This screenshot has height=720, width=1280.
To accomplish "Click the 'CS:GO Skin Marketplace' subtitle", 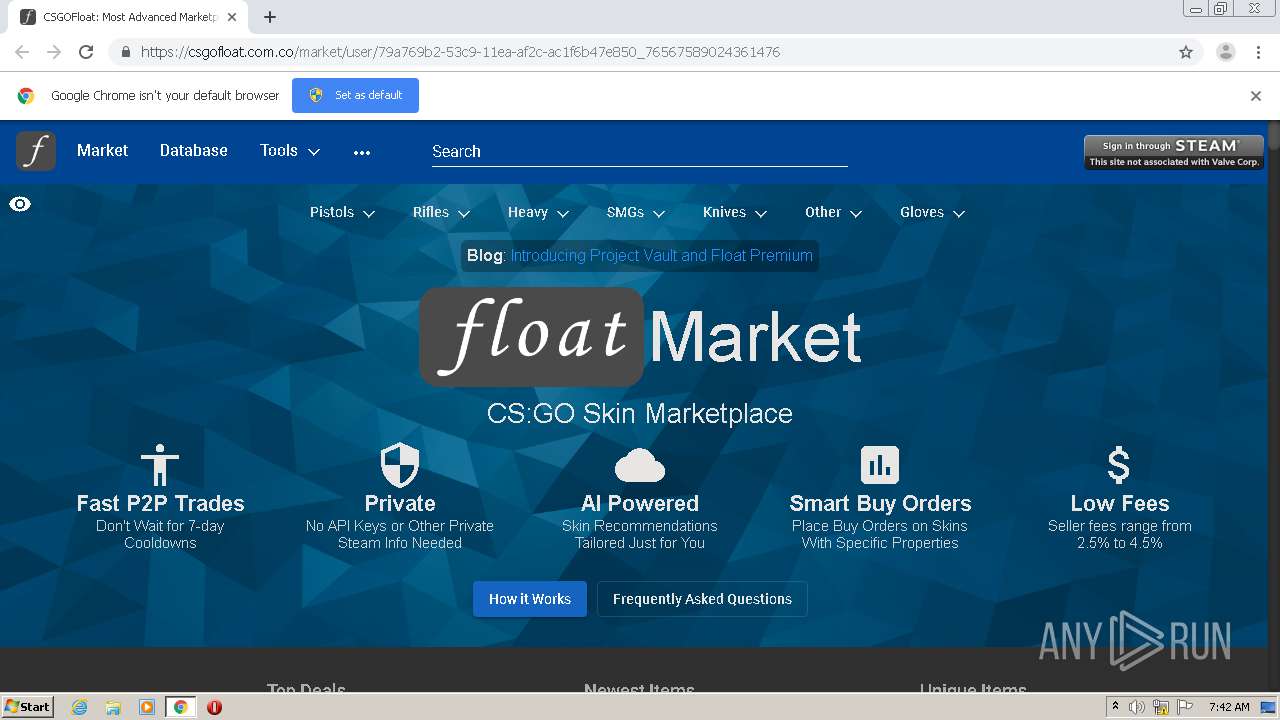I will pyautogui.click(x=640, y=414).
